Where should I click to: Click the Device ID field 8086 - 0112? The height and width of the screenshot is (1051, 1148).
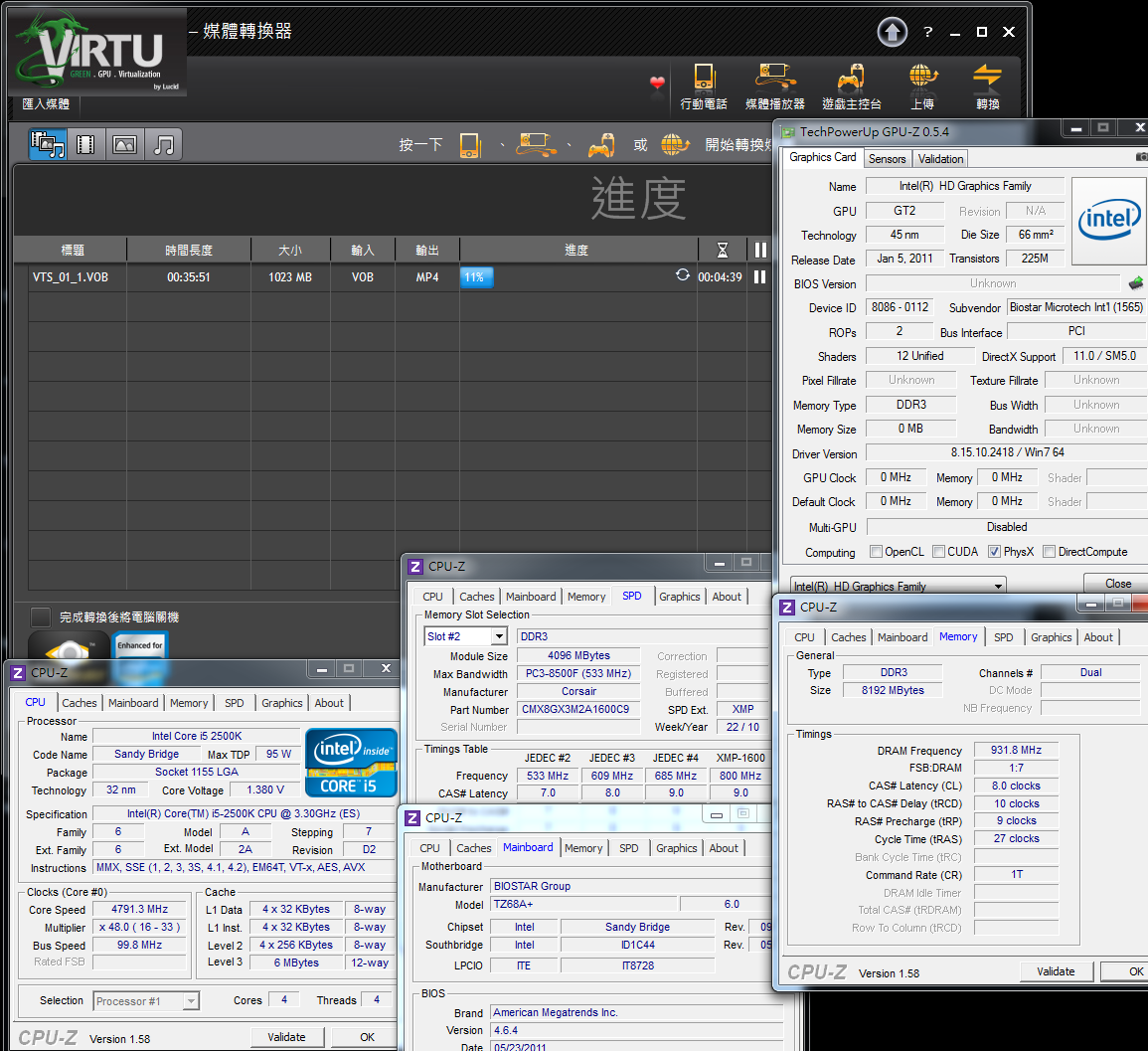[x=900, y=307]
